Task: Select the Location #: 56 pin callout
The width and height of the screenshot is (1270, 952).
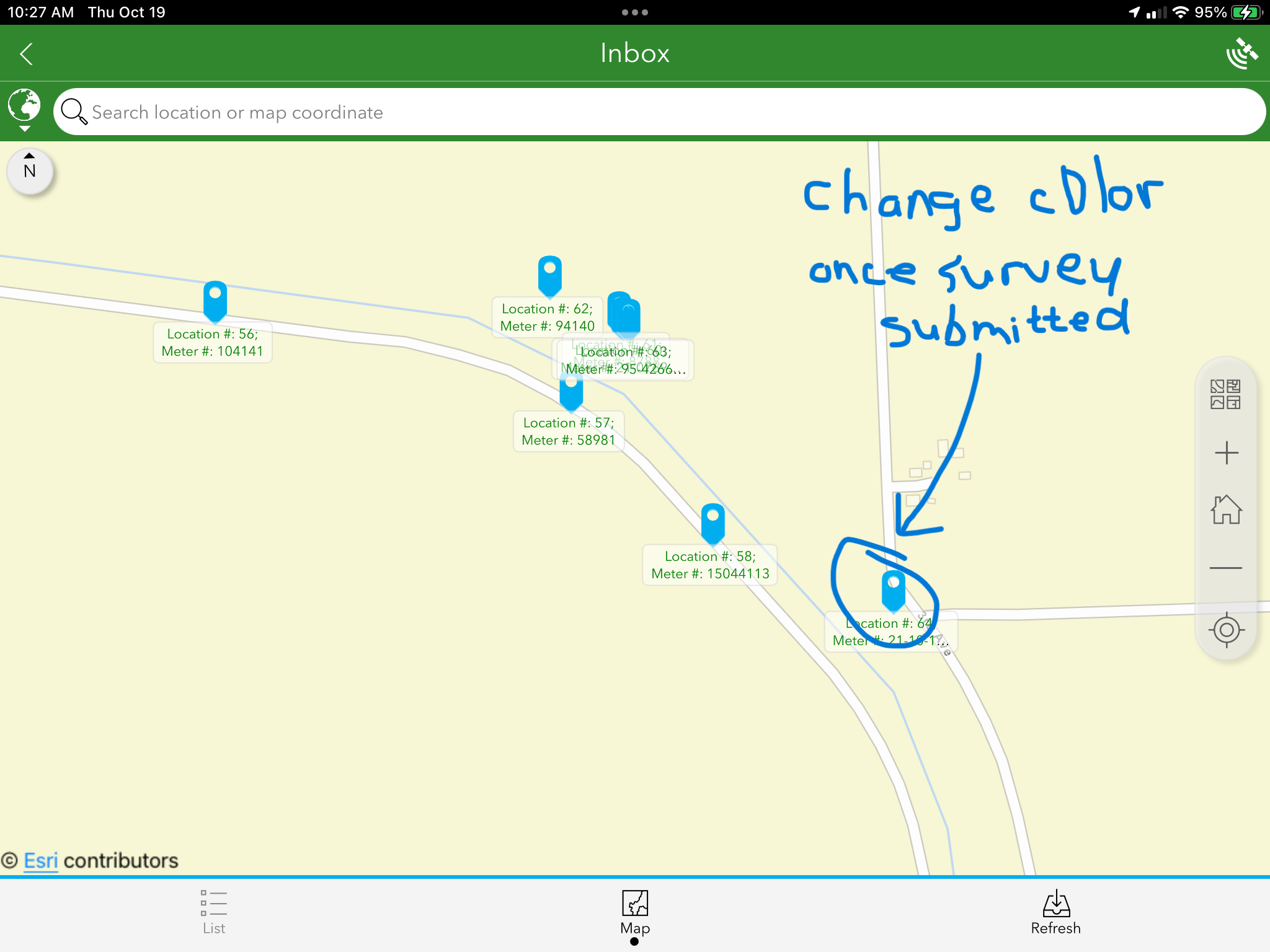Action: [212, 342]
